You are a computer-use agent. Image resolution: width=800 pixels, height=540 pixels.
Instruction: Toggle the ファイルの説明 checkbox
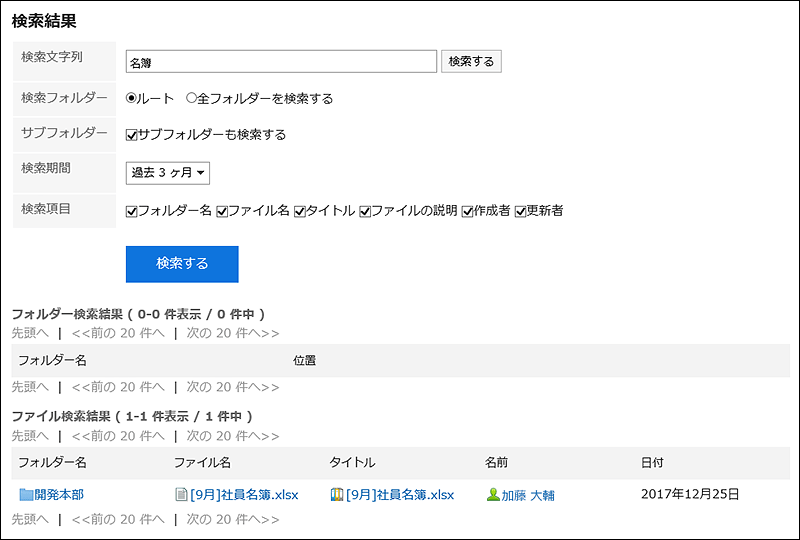click(365, 211)
